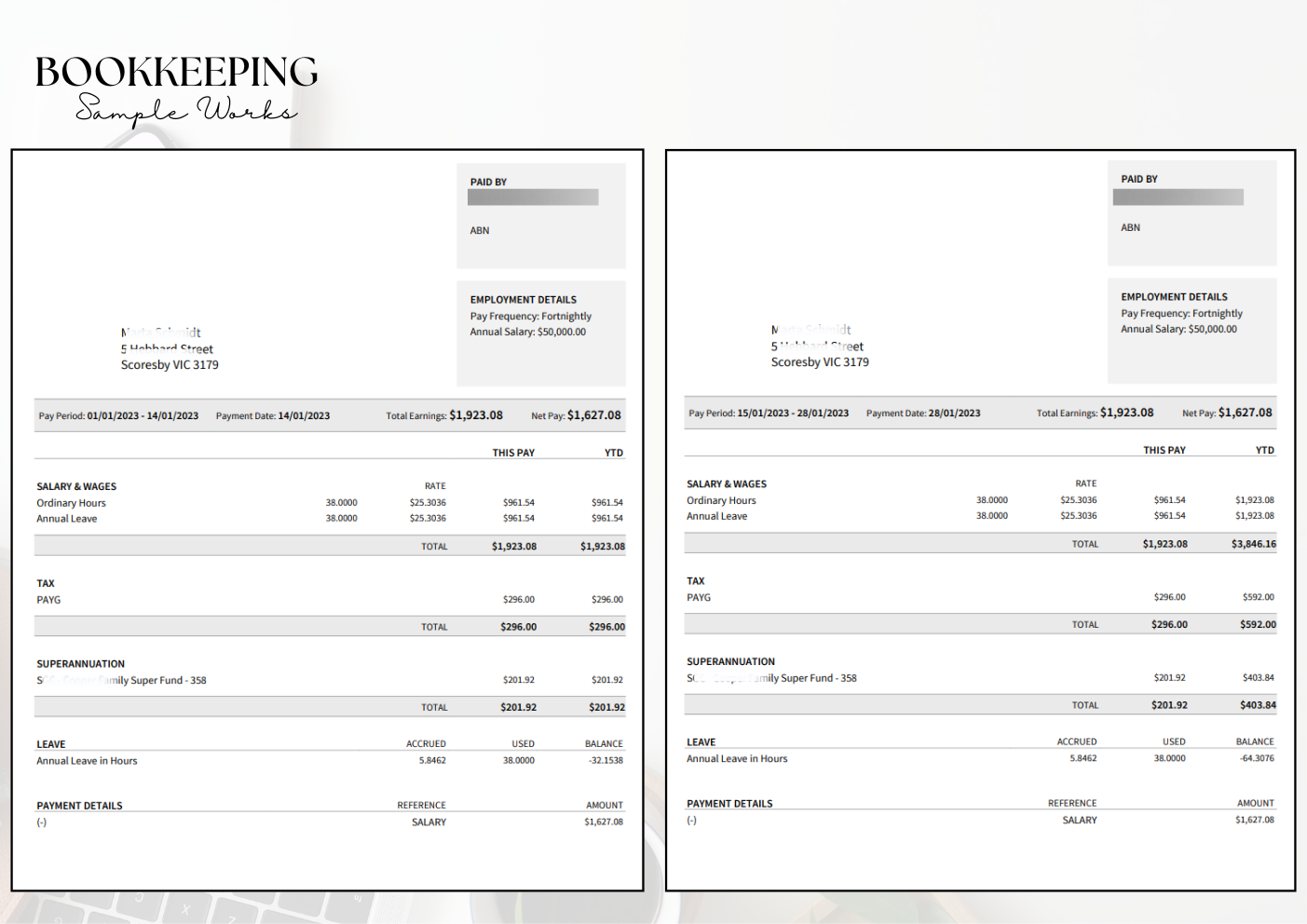Select 'Pay Frequency: Fortnightly' on right payslip
This screenshot has width=1307, height=924.
pos(1182,314)
